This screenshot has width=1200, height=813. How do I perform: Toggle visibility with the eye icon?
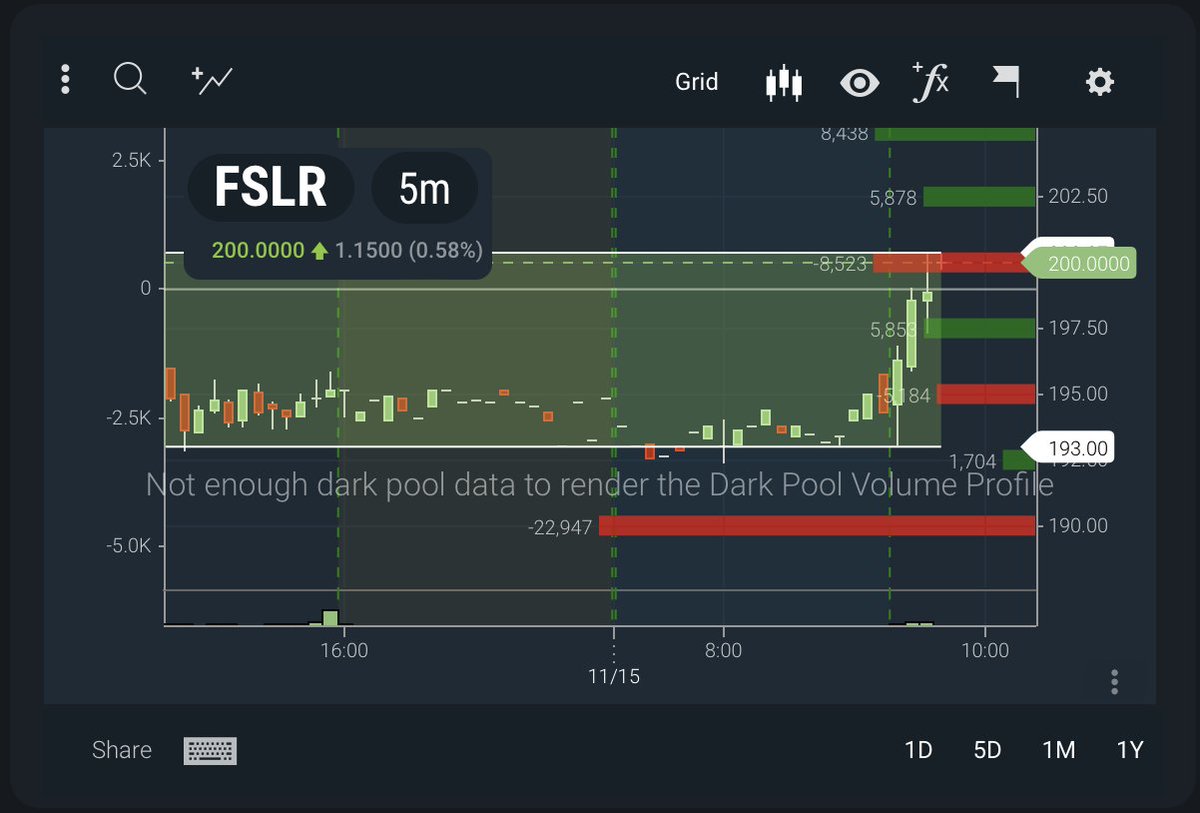pyautogui.click(x=860, y=83)
